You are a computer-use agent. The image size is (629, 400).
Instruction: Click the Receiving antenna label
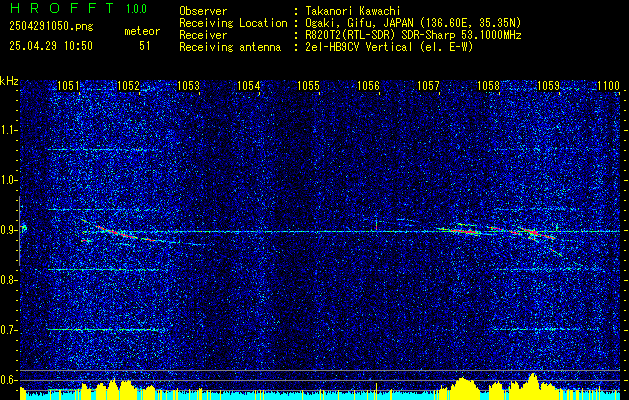pyautogui.click(x=230, y=47)
